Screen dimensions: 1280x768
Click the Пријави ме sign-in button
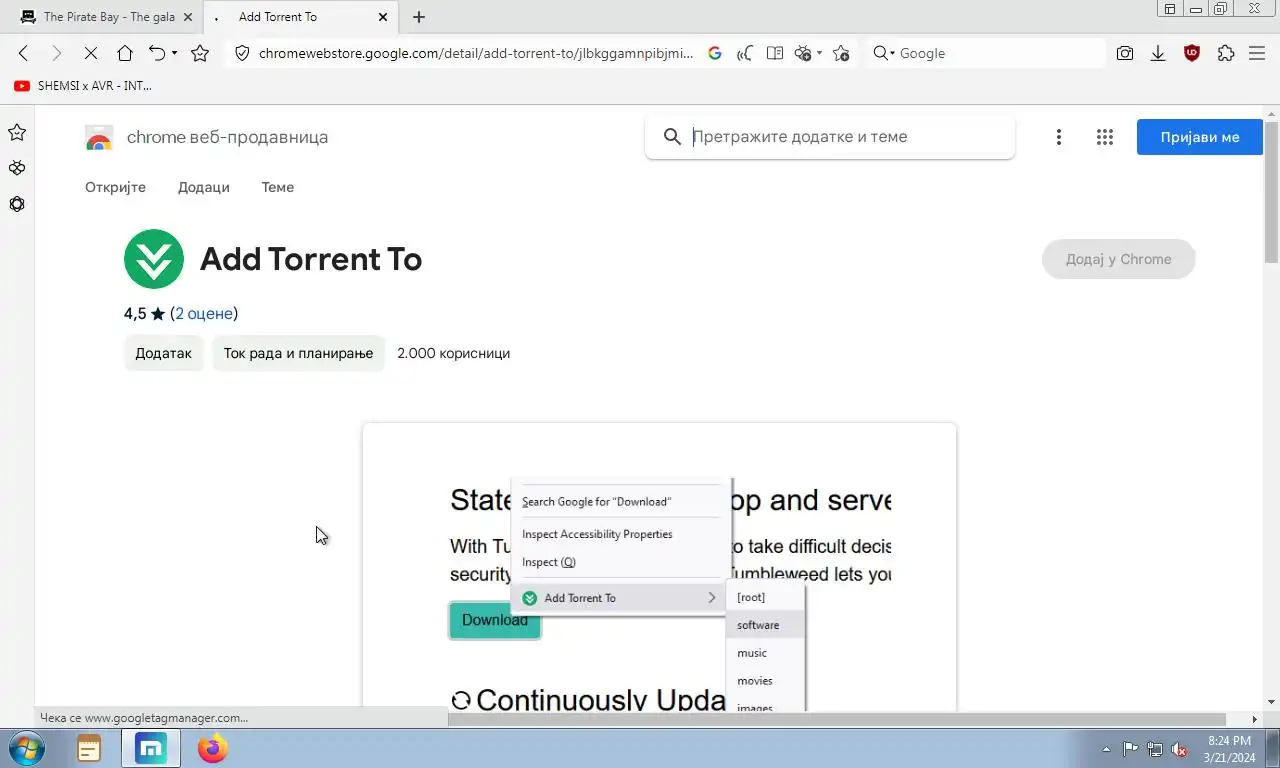pos(1199,137)
